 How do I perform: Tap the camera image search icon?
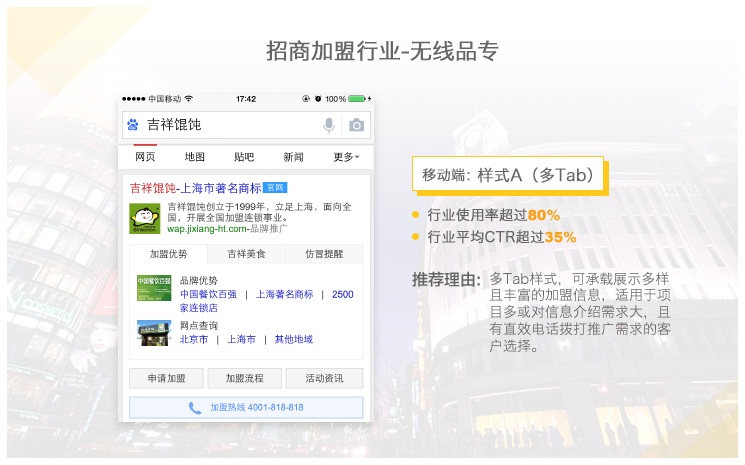click(x=356, y=125)
